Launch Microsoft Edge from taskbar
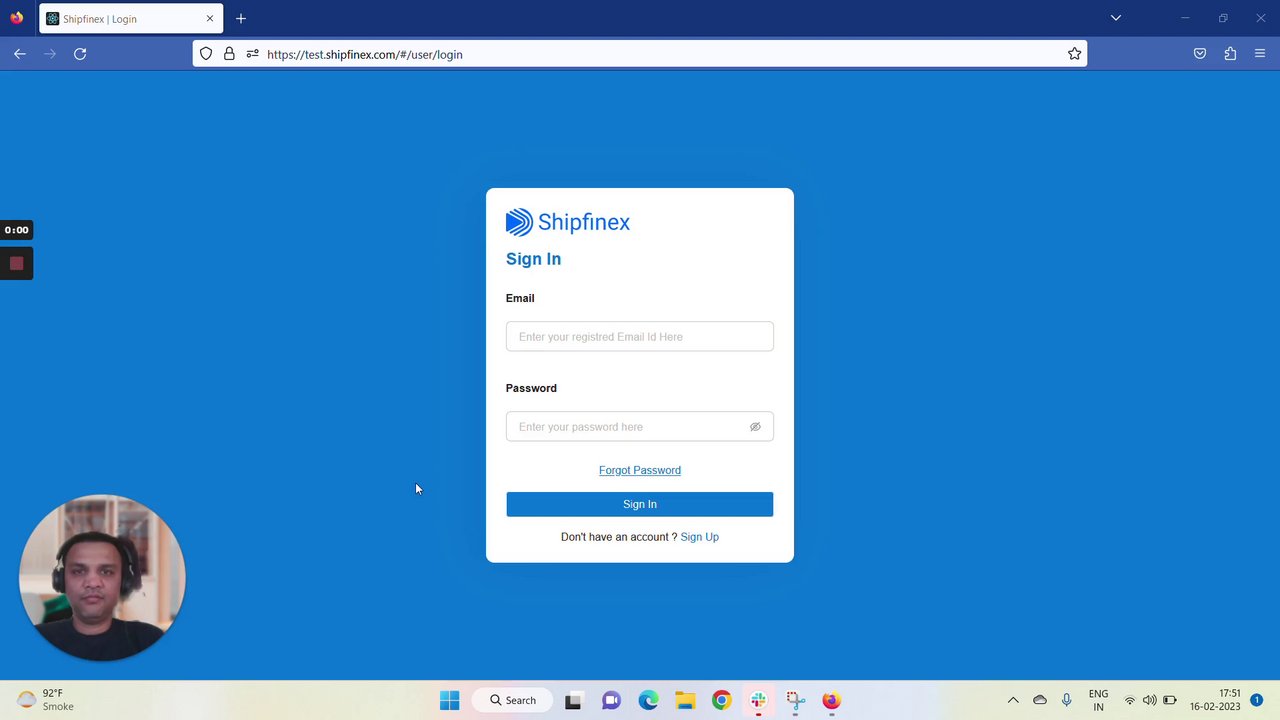 (x=648, y=700)
